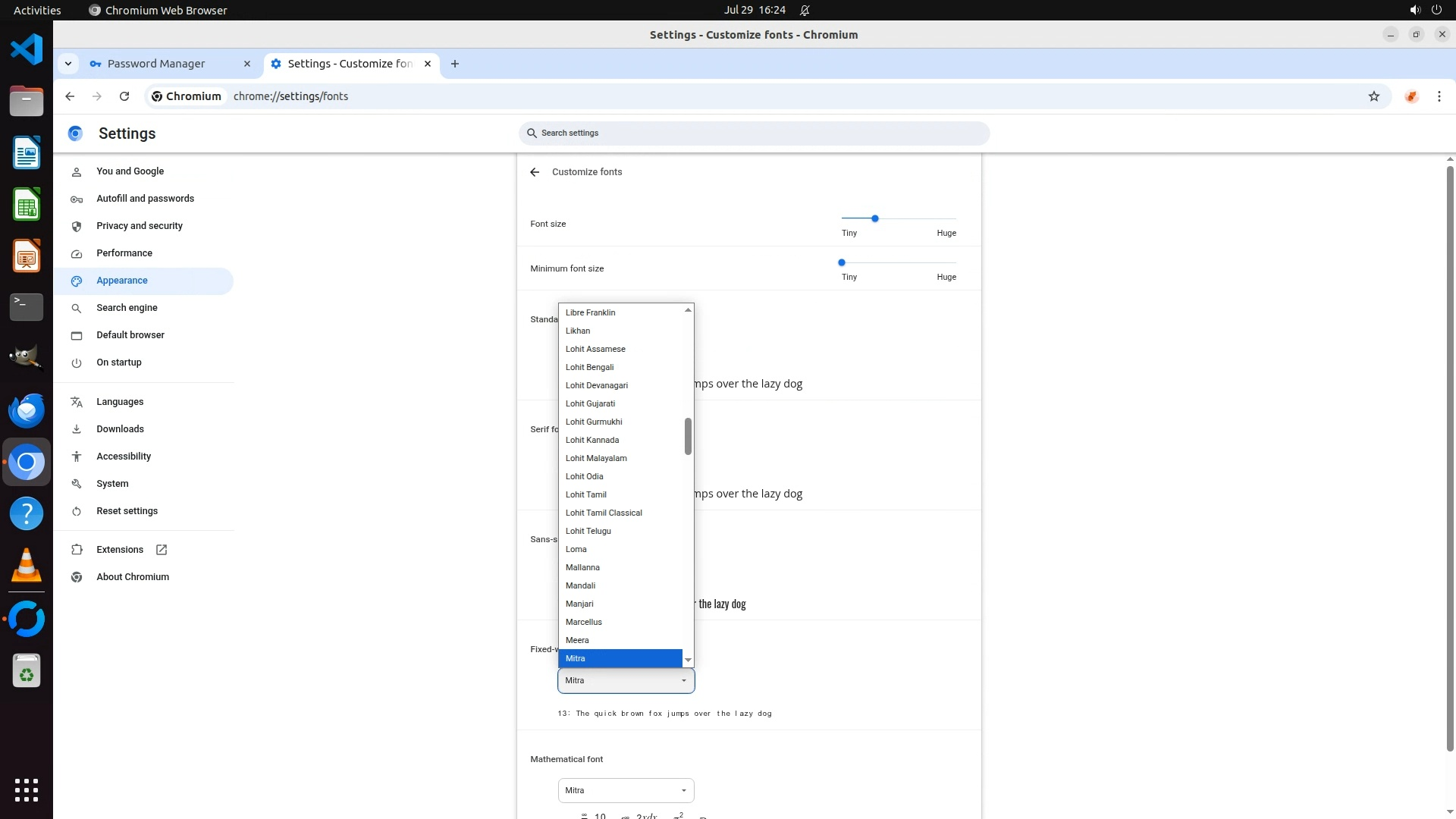
Task: Open the Mathematical font dropdown
Action: tap(626, 790)
